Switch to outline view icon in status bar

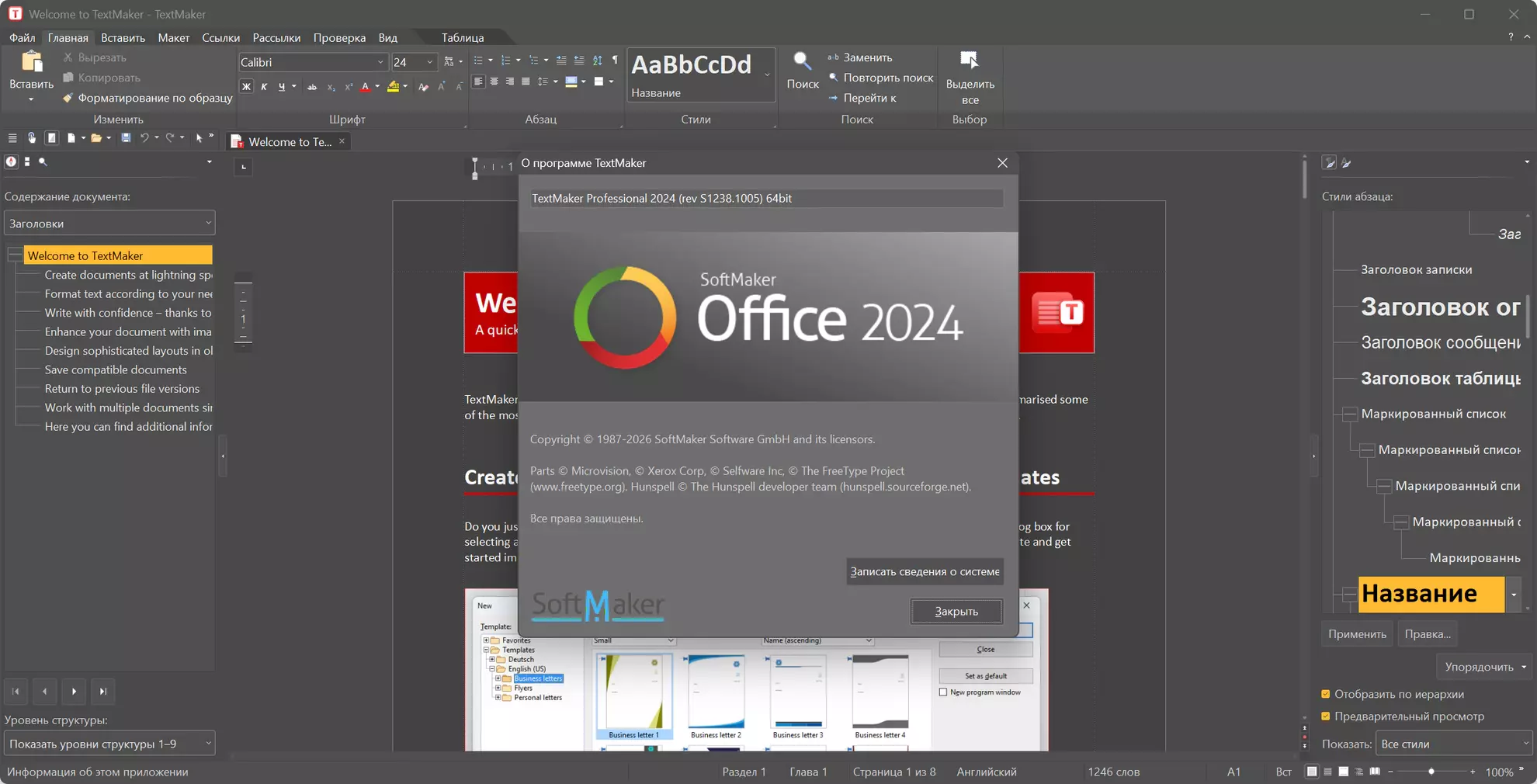1359,772
